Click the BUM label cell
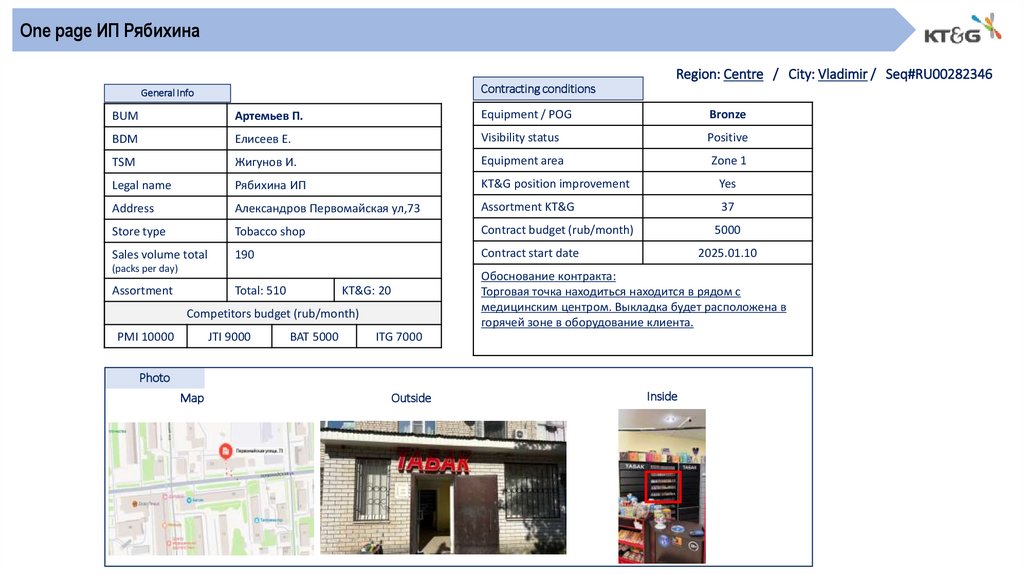Viewport: 1024px width, 574px height. [x=166, y=116]
